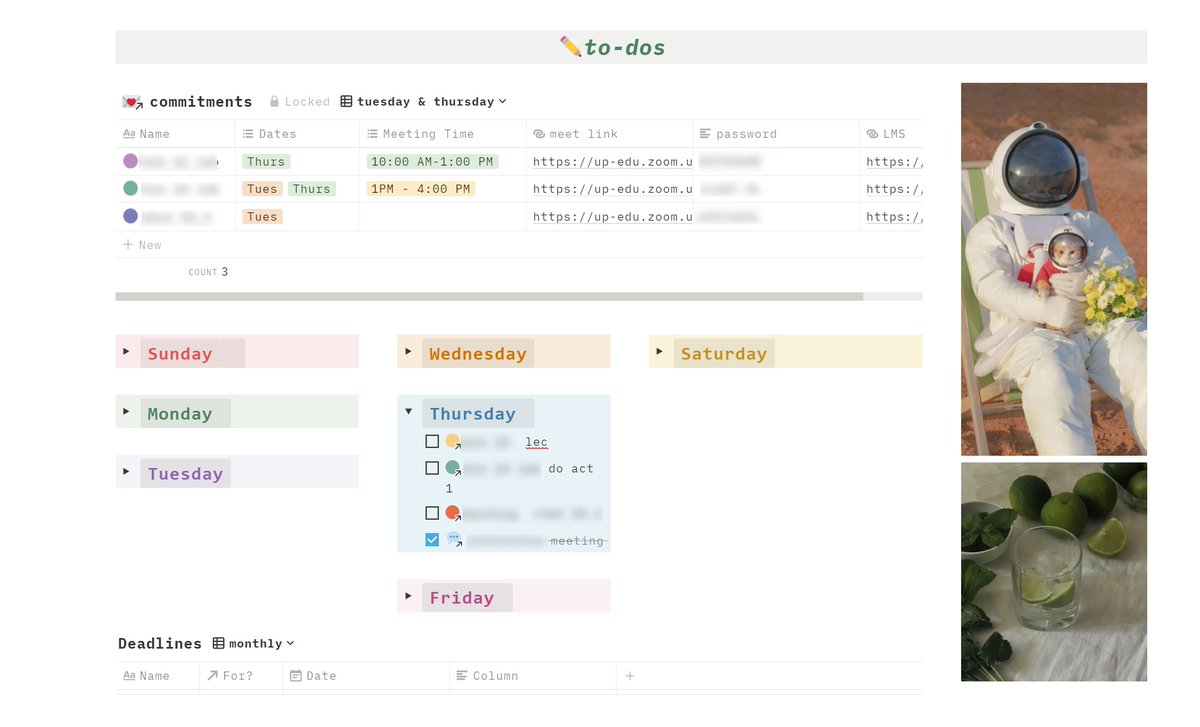Click the lock icon next to Locked
This screenshot has height=727, width=1200.
(274, 102)
